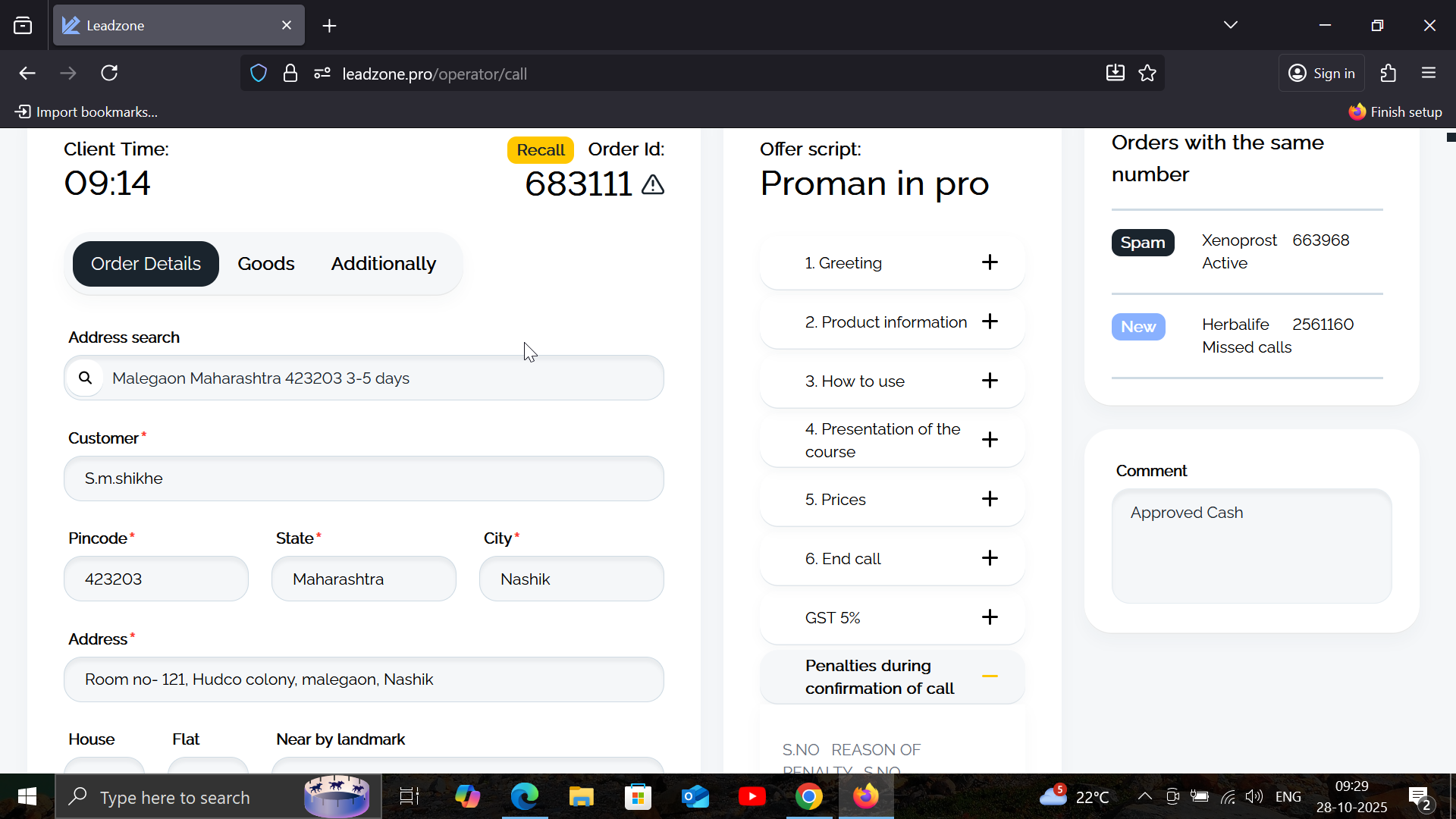This screenshot has height=819, width=1456.
Task: Click the Sign in button
Action: (1322, 74)
